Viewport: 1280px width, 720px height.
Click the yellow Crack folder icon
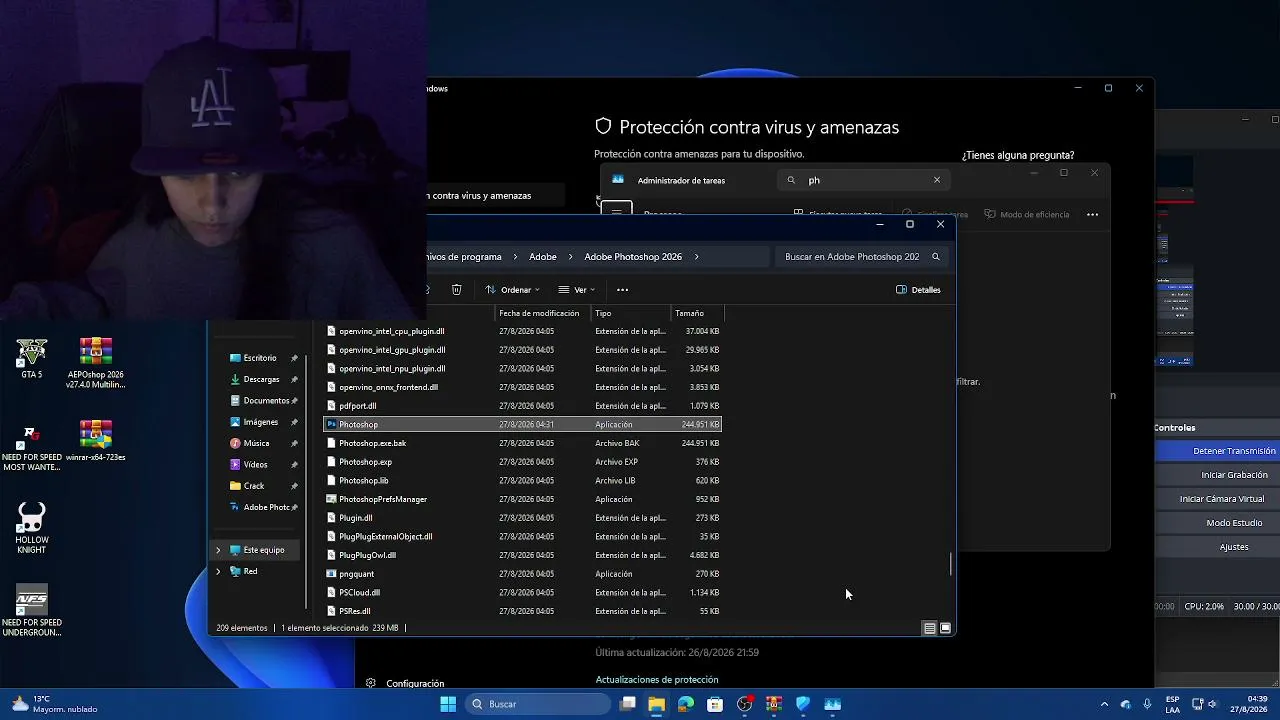(x=235, y=486)
